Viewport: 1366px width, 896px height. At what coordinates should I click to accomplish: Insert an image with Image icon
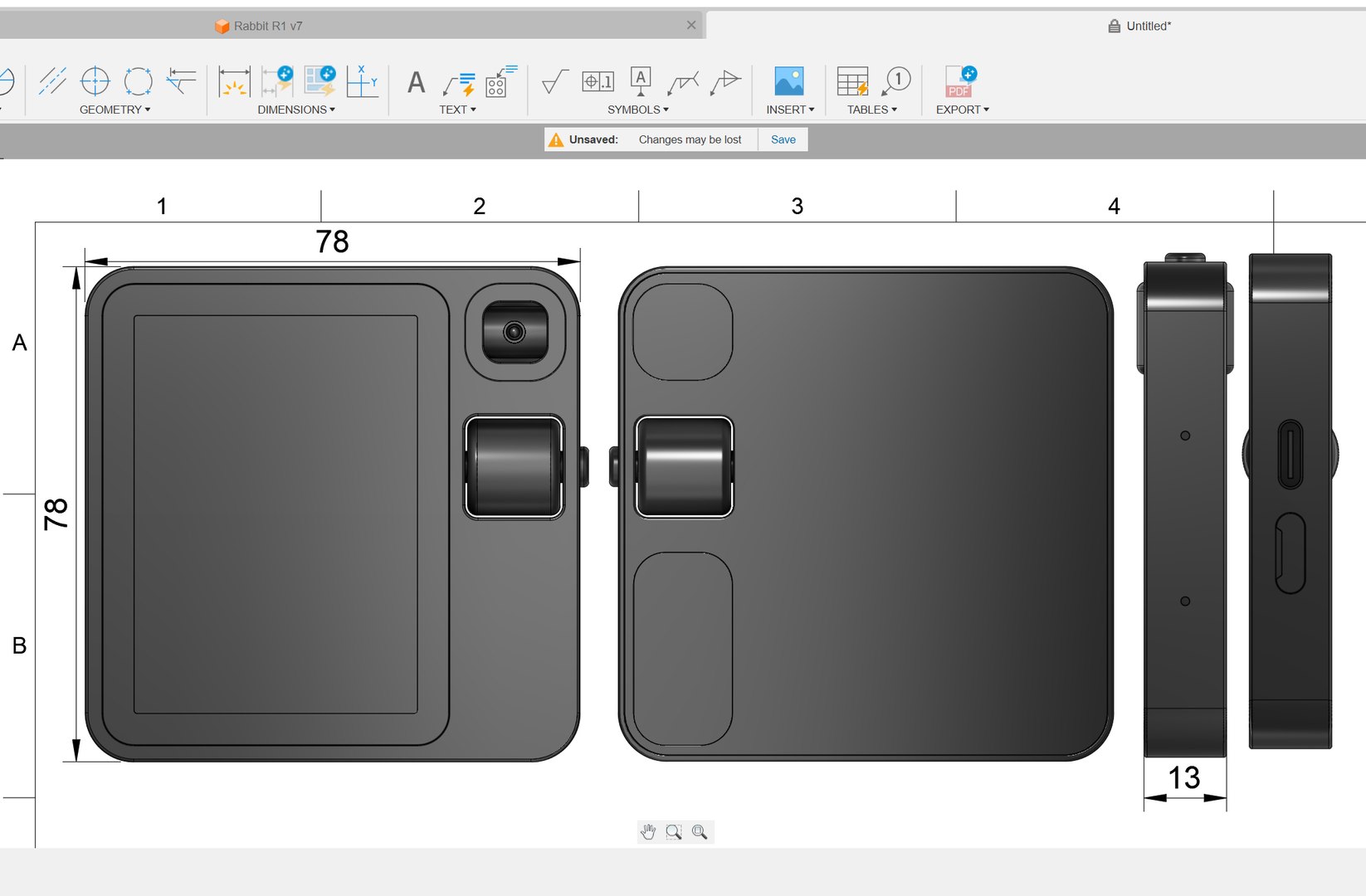pos(789,81)
